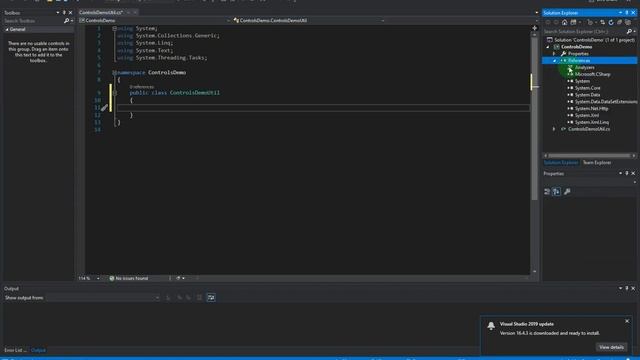
Task: Switch to the Team Explorer tab
Action: coord(597,162)
